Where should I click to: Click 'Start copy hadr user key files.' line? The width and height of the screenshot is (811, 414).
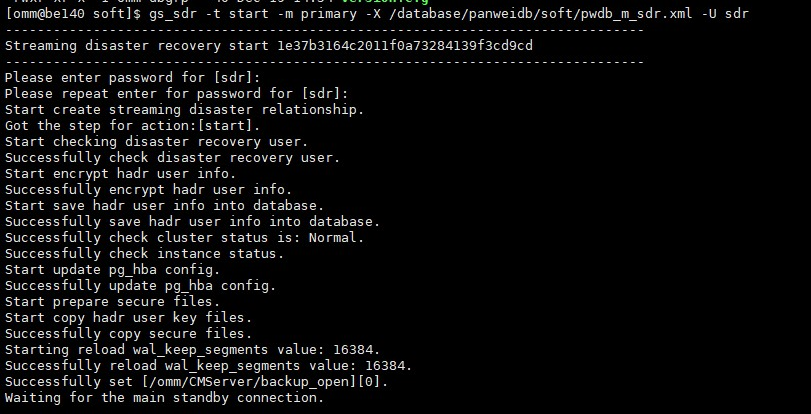pyautogui.click(x=129, y=318)
